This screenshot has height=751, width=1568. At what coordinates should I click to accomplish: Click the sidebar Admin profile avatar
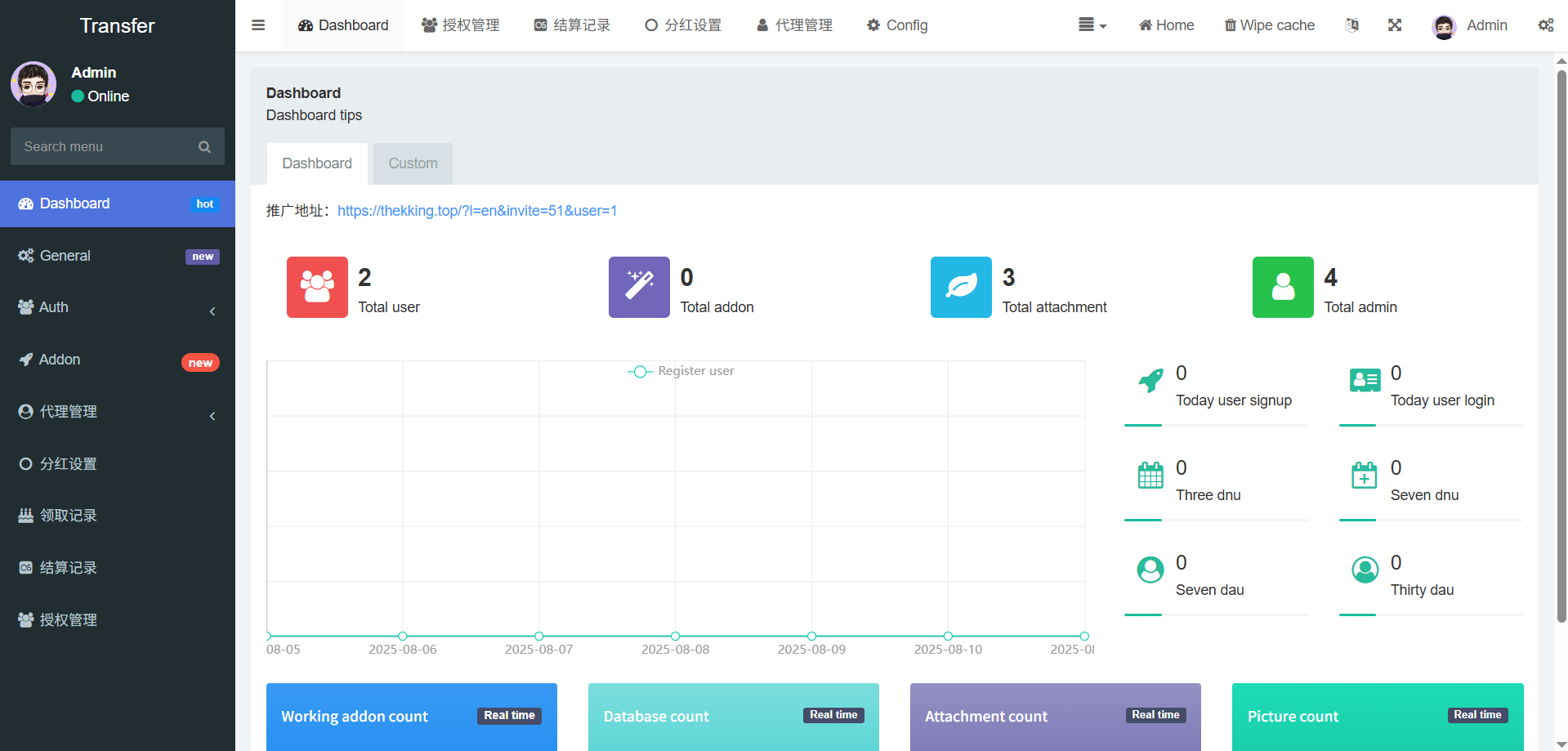coord(34,84)
